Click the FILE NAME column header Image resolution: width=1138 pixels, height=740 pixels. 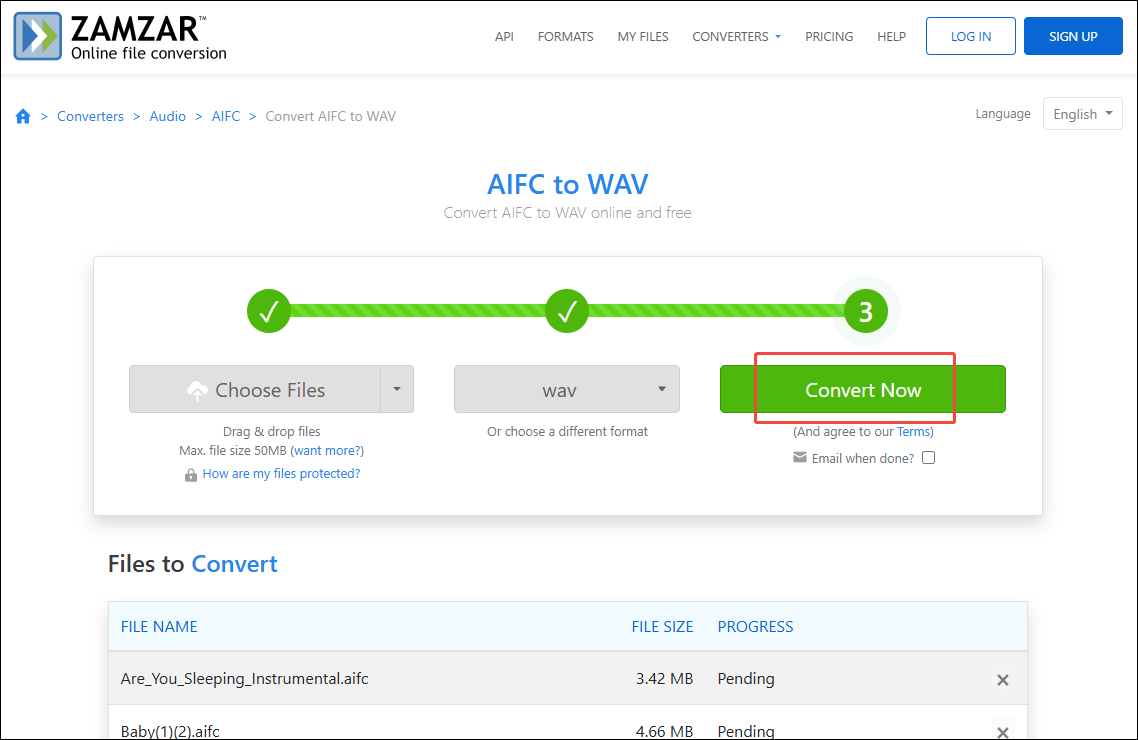point(159,627)
